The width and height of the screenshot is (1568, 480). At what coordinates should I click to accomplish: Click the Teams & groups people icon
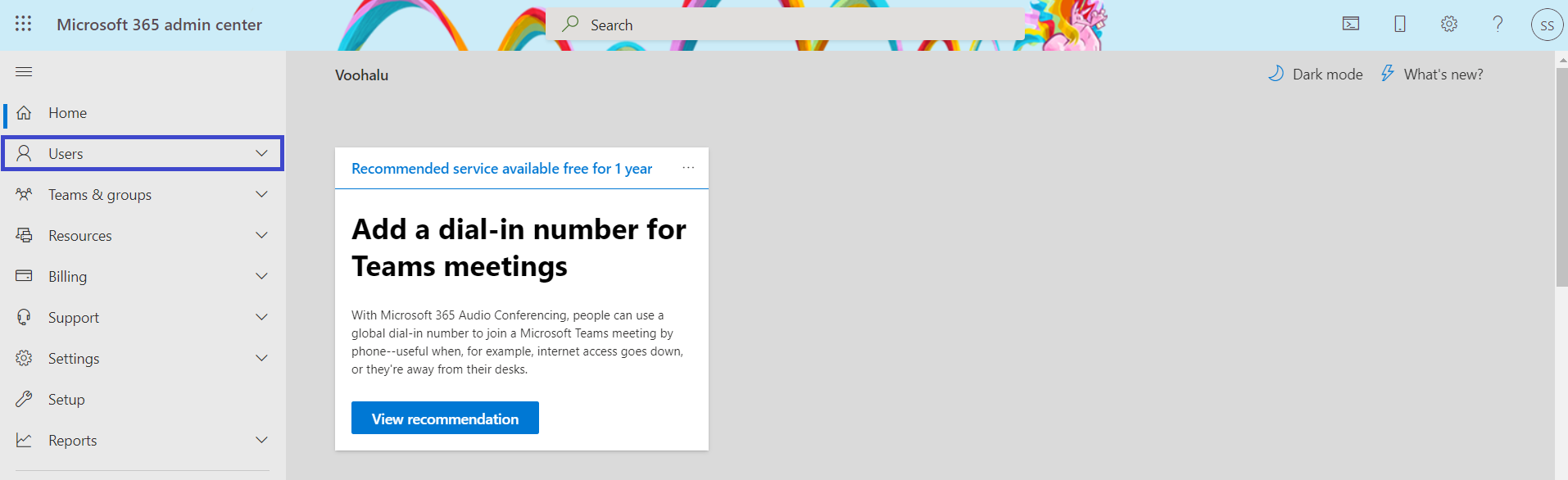click(24, 194)
